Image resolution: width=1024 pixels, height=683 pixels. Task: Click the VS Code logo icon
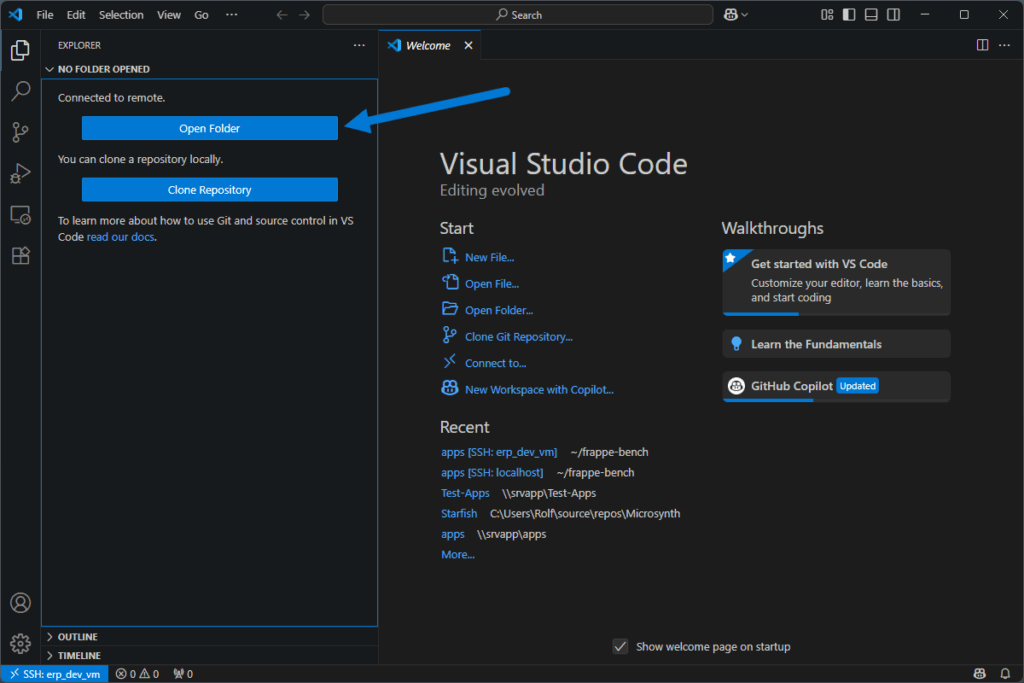16,14
